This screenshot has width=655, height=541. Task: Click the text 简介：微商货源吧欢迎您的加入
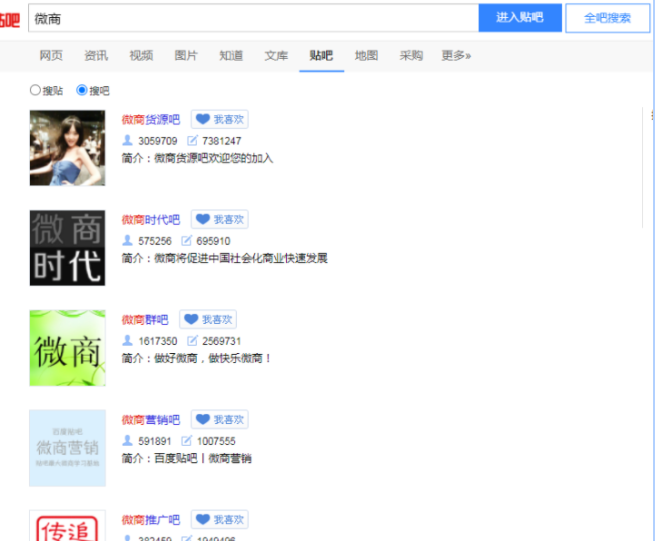[197, 158]
